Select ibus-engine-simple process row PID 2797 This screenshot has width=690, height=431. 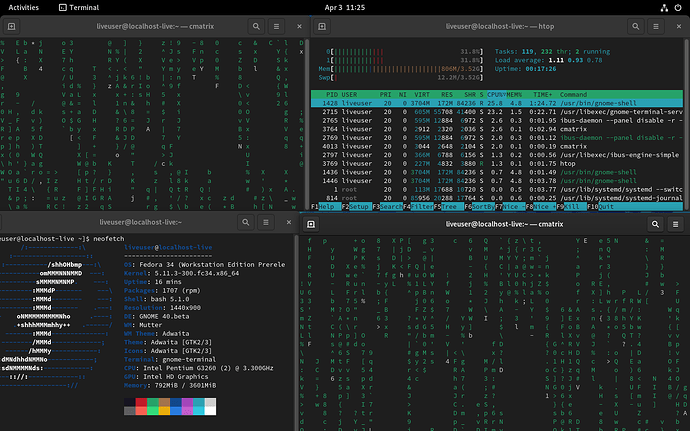[x=497, y=155]
